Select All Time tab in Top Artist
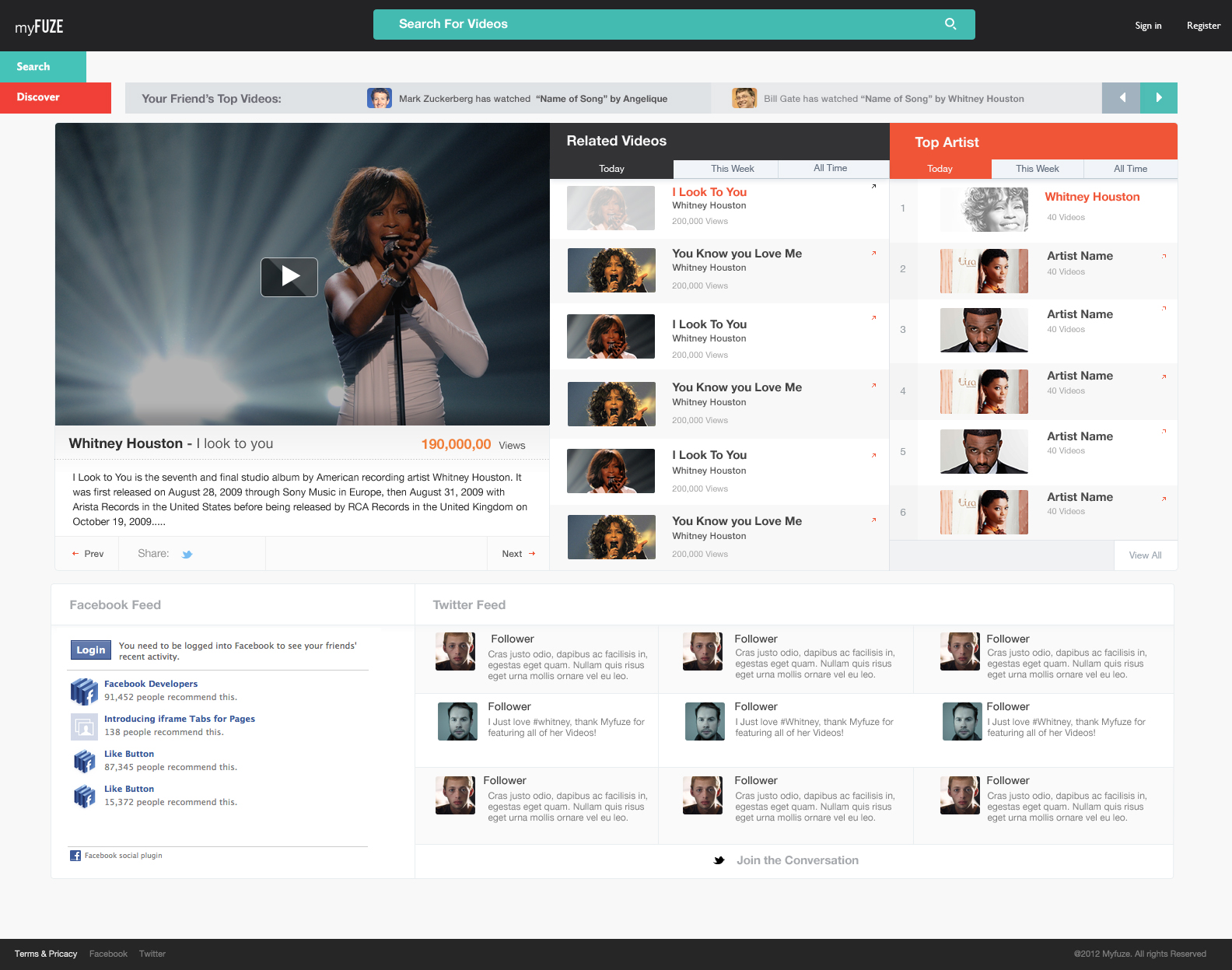 pos(1130,169)
